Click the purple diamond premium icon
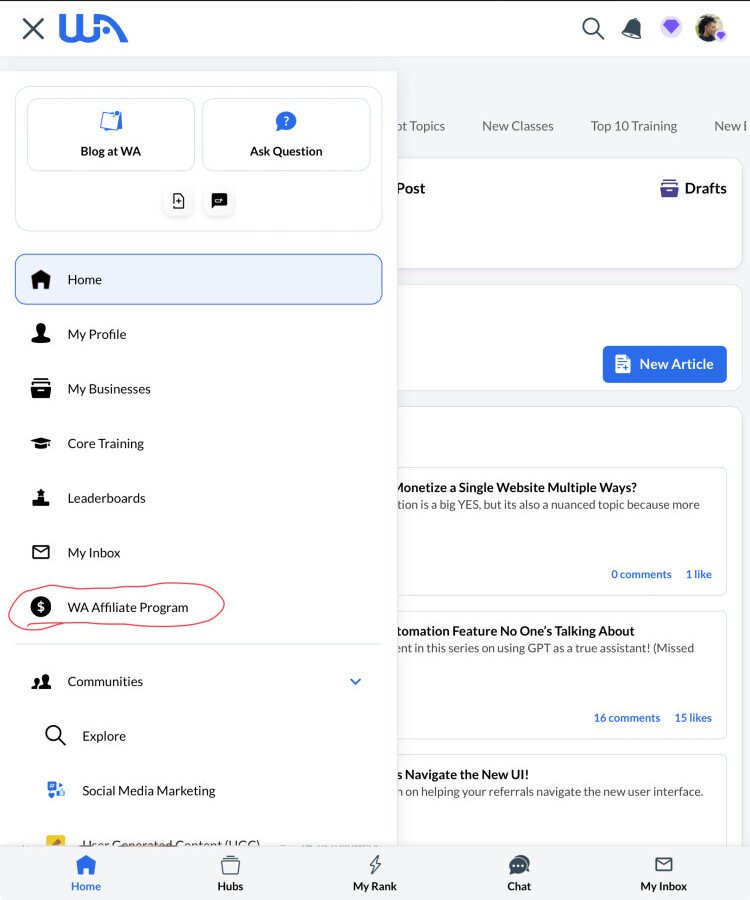This screenshot has height=900, width=750. point(670,27)
